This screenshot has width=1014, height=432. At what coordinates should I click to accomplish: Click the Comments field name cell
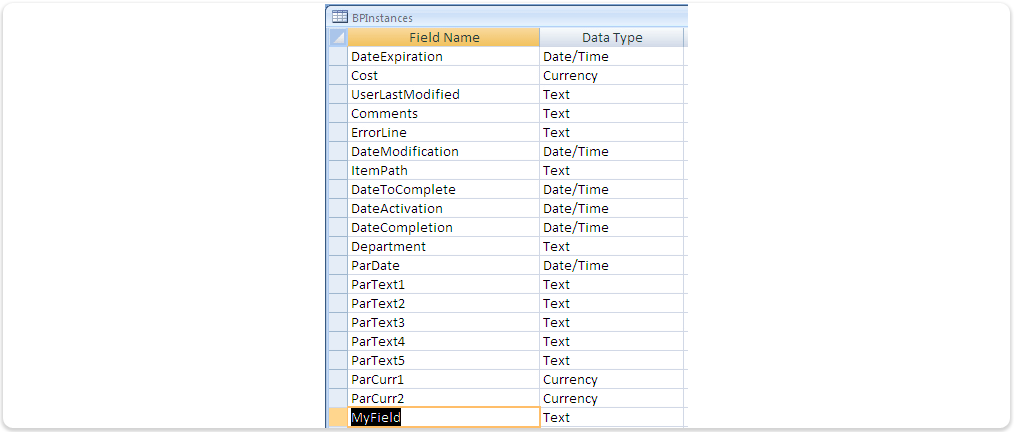(444, 114)
